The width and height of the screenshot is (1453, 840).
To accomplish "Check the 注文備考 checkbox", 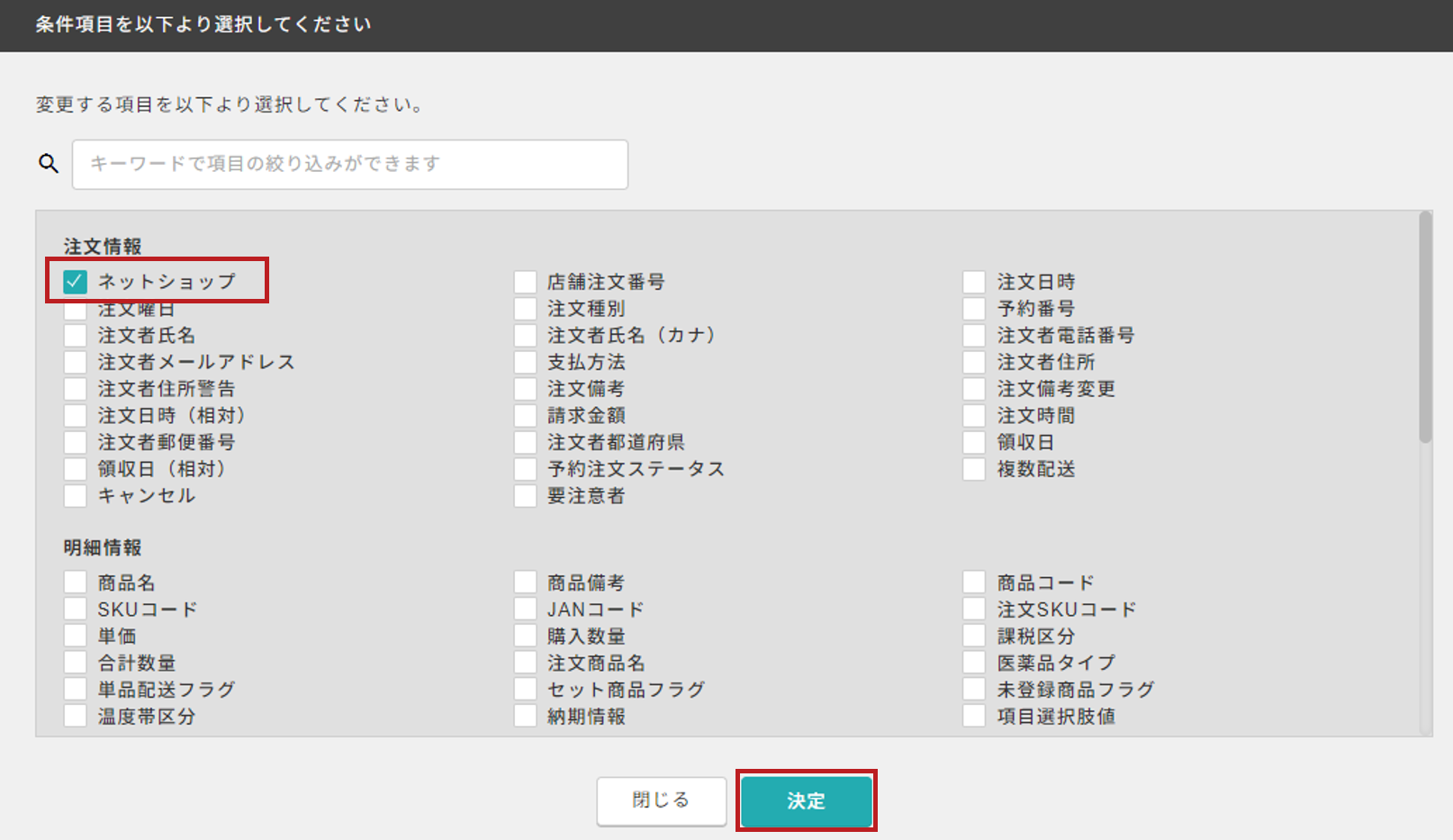I will click(526, 389).
